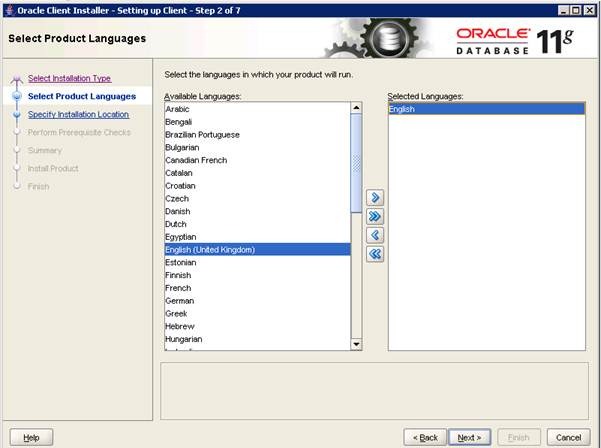The width and height of the screenshot is (601, 448).
Task: Go to the Specify Installation Location step
Action: [x=78, y=114]
